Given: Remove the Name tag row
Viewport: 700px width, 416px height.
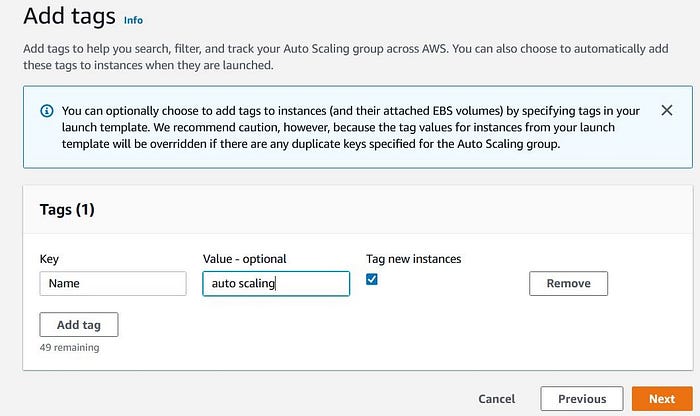Looking at the screenshot, I should 568,284.
